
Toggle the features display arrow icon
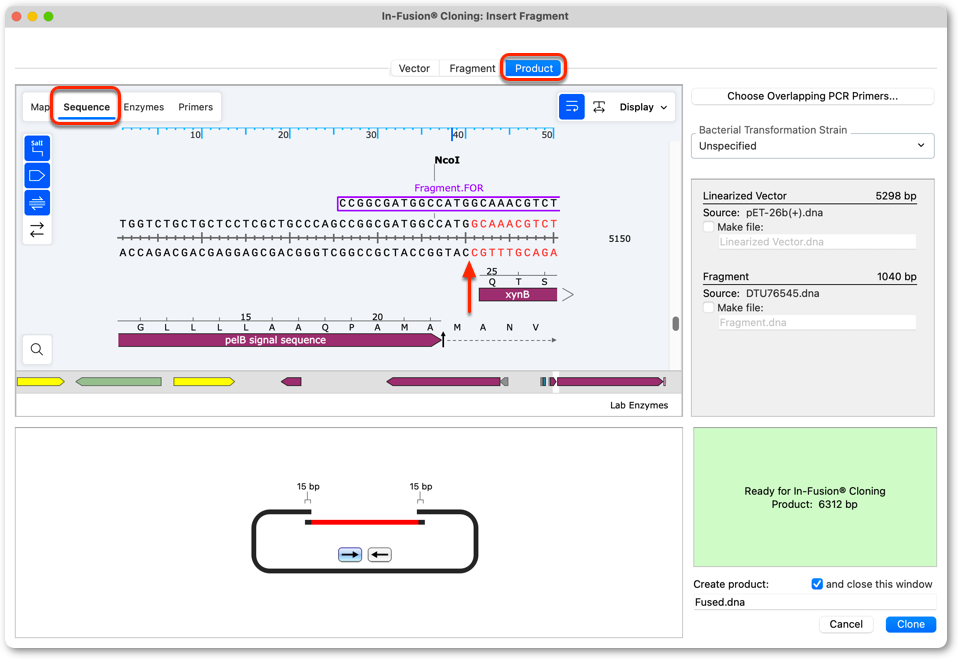(37, 176)
